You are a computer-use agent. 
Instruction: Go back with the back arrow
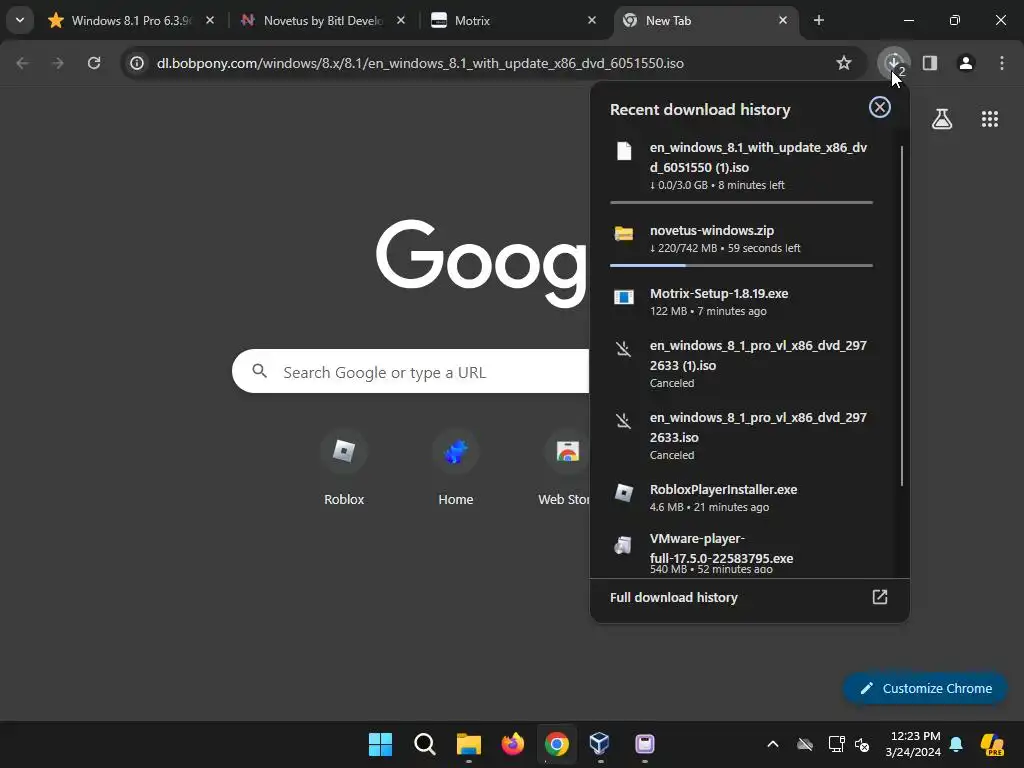click(x=22, y=63)
